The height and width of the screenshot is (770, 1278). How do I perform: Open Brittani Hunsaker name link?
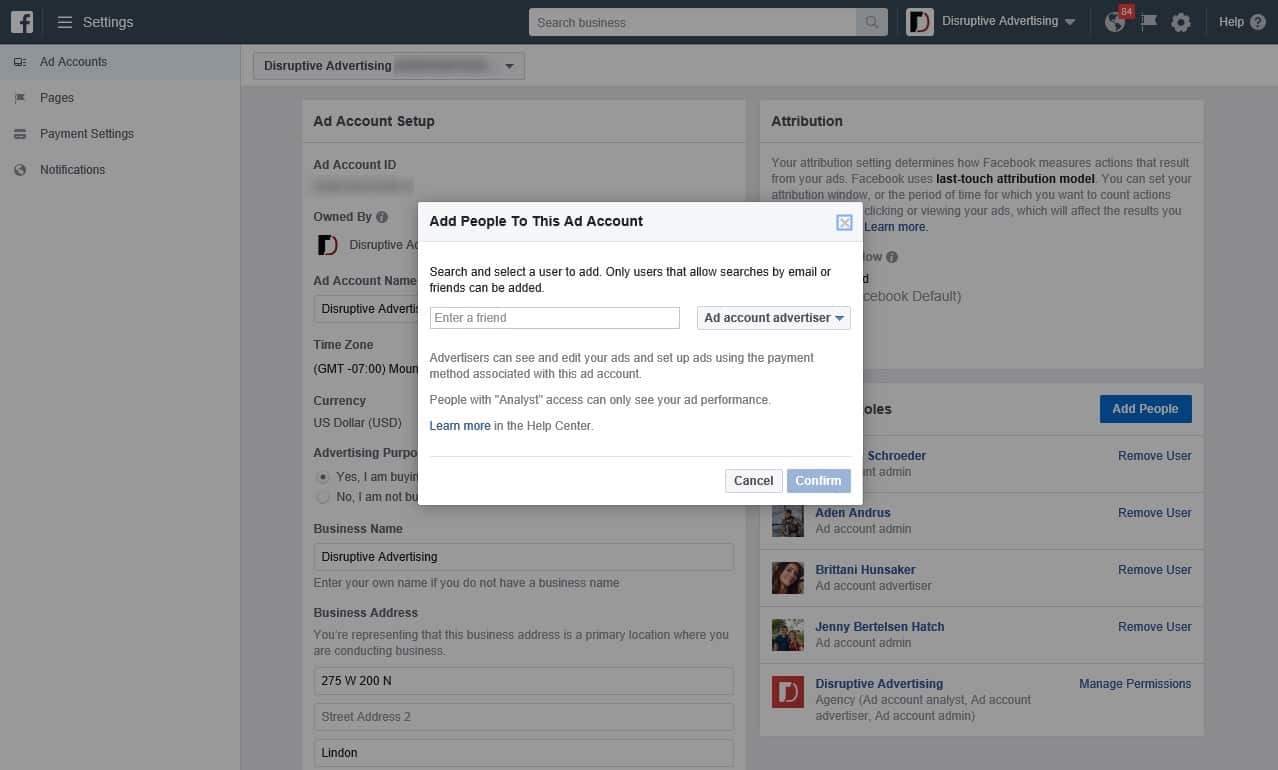[865, 570]
